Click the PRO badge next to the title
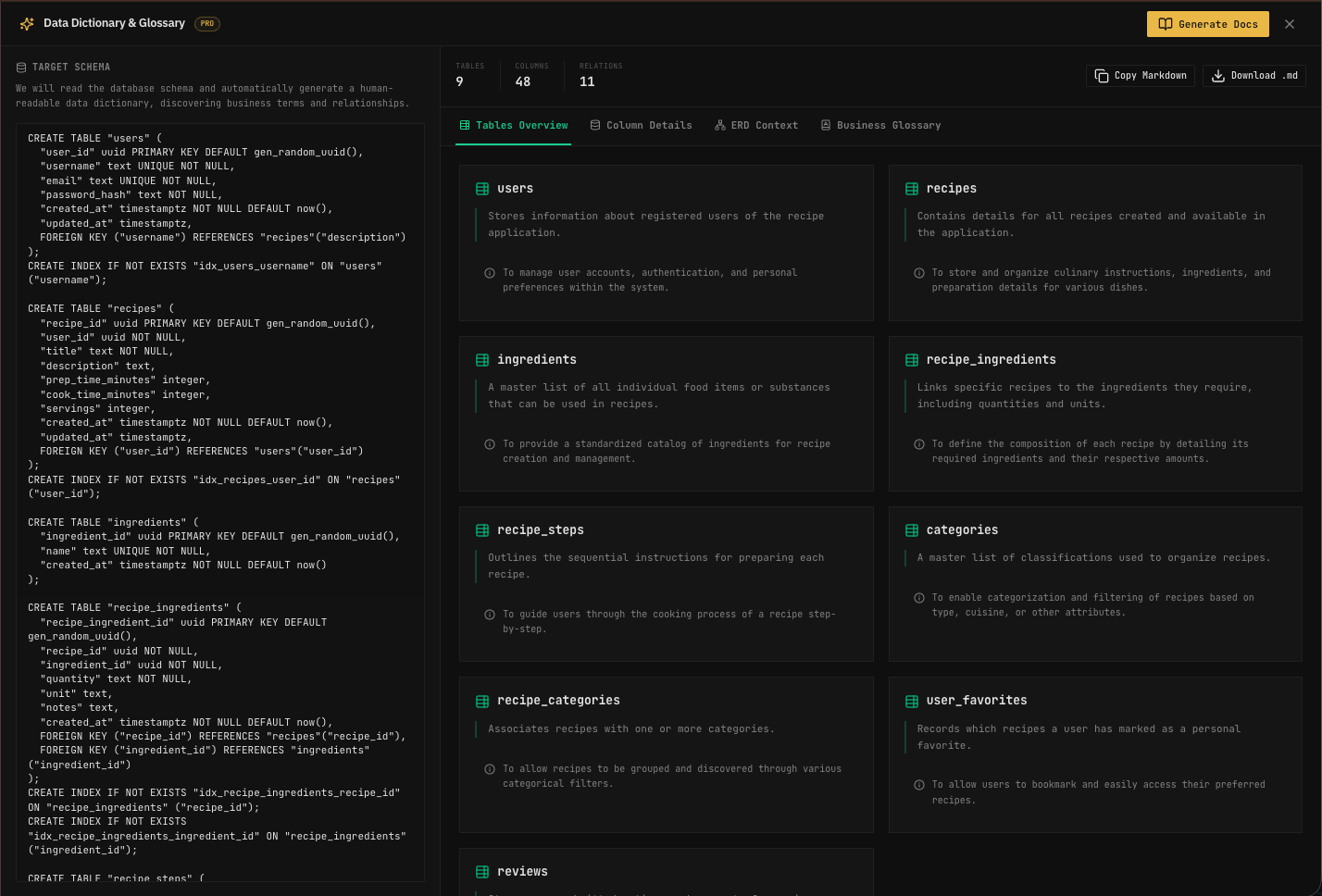The height and width of the screenshot is (896, 1322). click(x=207, y=23)
